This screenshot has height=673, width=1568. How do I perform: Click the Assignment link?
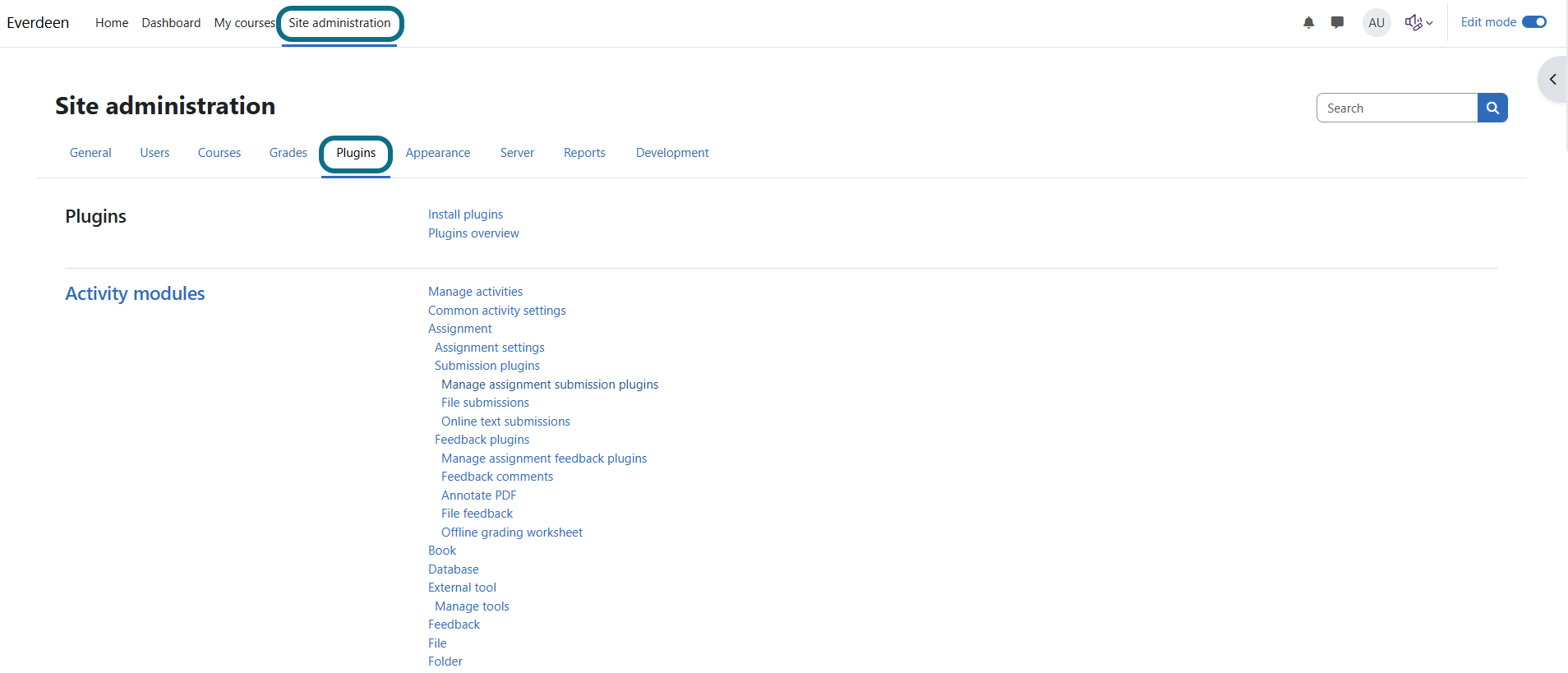pos(460,329)
